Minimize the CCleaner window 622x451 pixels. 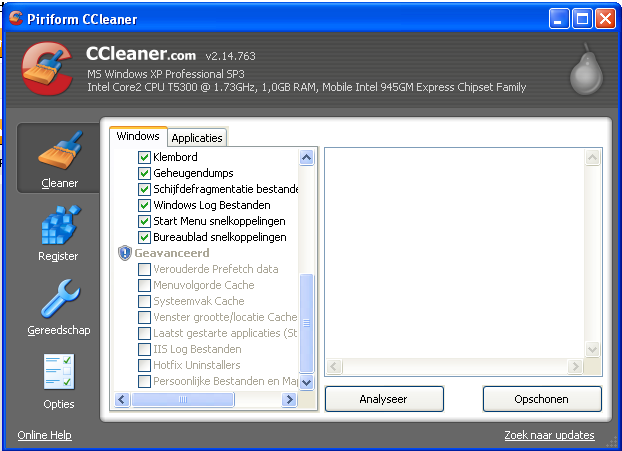pos(559,18)
